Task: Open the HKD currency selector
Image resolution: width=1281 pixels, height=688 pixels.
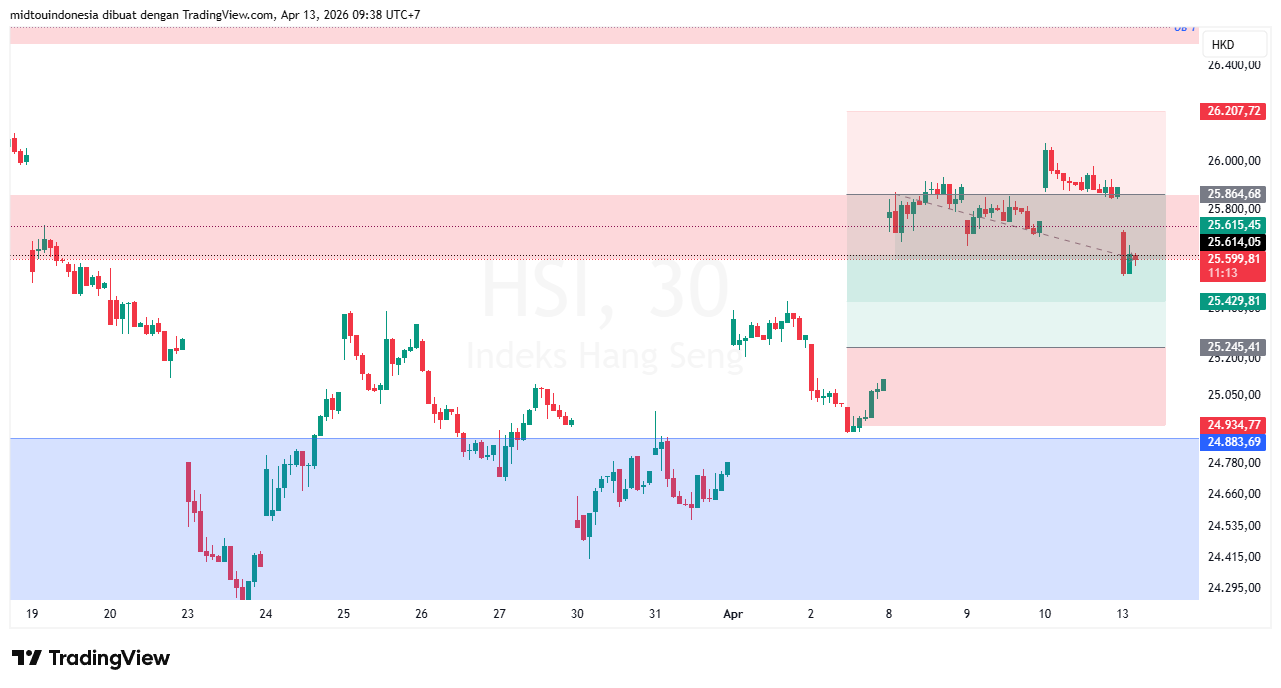Action: (1233, 44)
